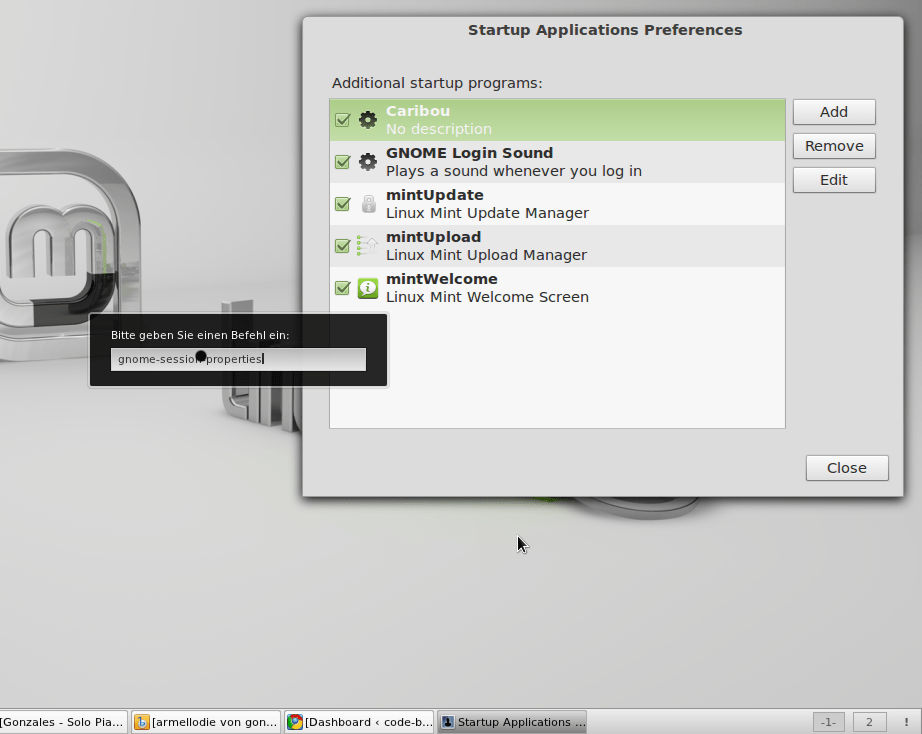Click the GNOME Login Sound gear icon
922x734 pixels.
pyautogui.click(x=367, y=161)
